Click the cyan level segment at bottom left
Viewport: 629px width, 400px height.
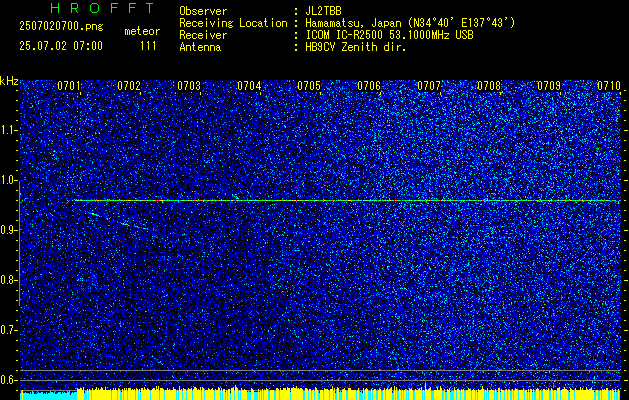pyautogui.click(x=48, y=396)
